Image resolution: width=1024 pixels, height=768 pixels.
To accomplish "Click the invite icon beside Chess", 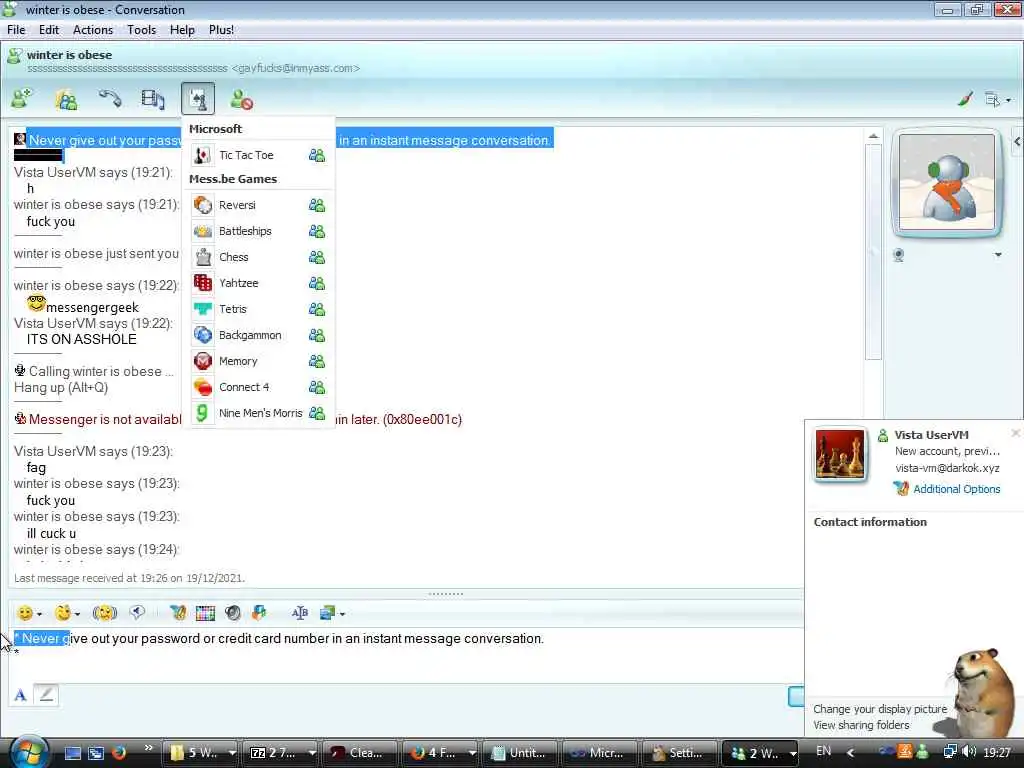I will pos(317,257).
